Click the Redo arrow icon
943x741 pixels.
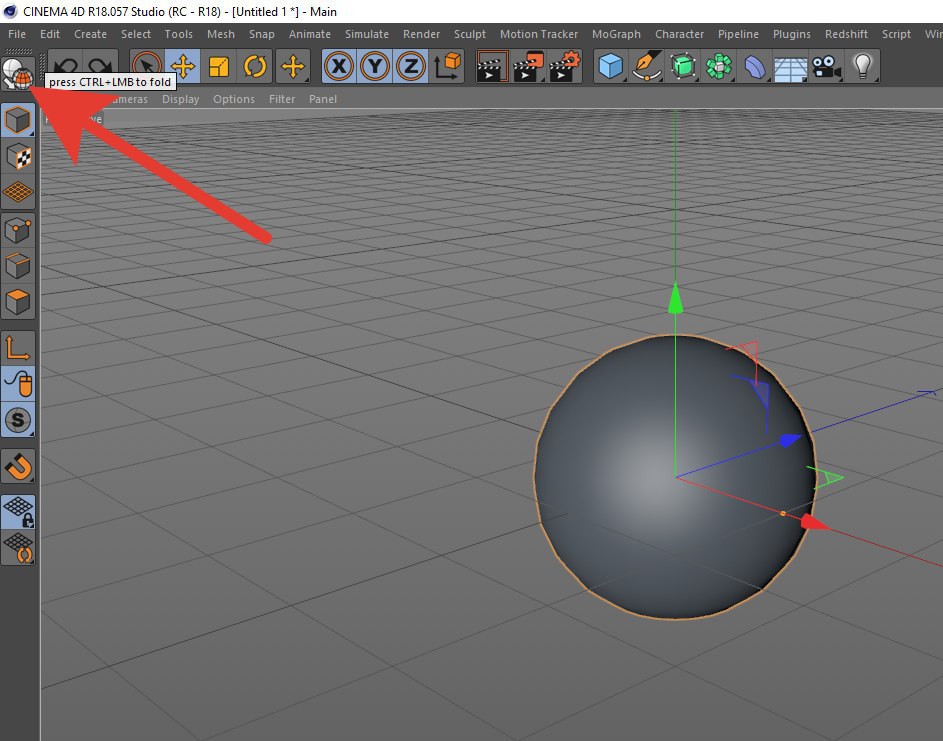tap(100, 66)
